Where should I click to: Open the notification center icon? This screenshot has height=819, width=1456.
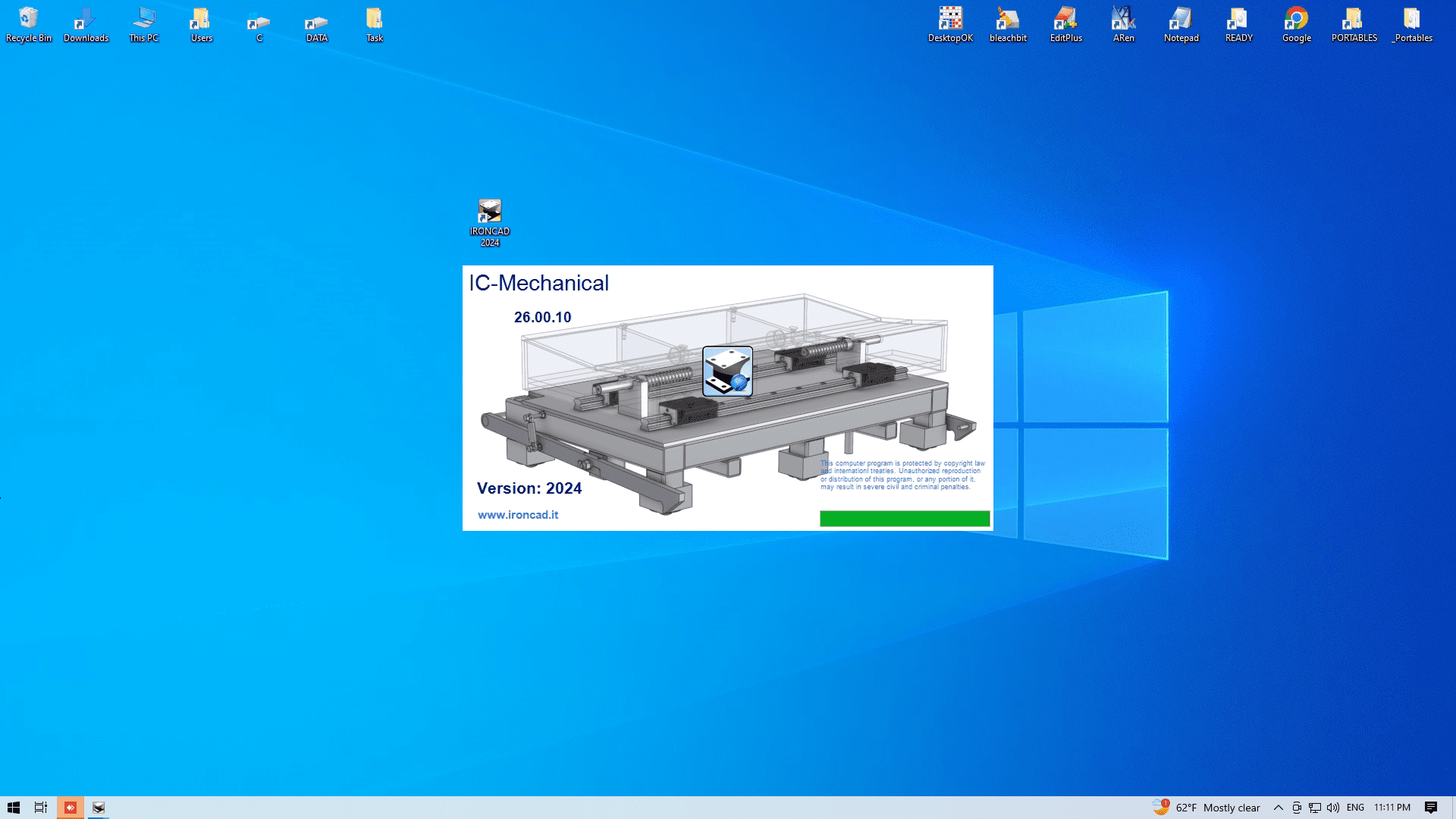1431,808
